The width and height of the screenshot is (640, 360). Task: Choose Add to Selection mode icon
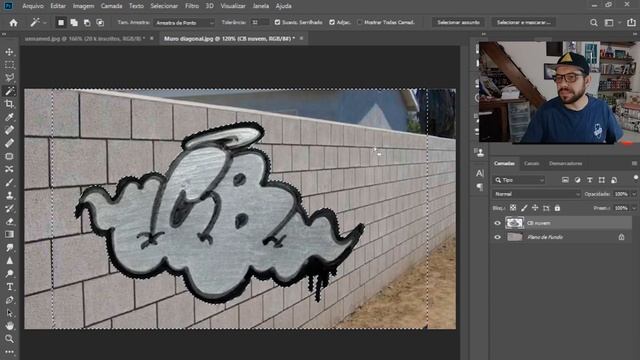tap(74, 23)
